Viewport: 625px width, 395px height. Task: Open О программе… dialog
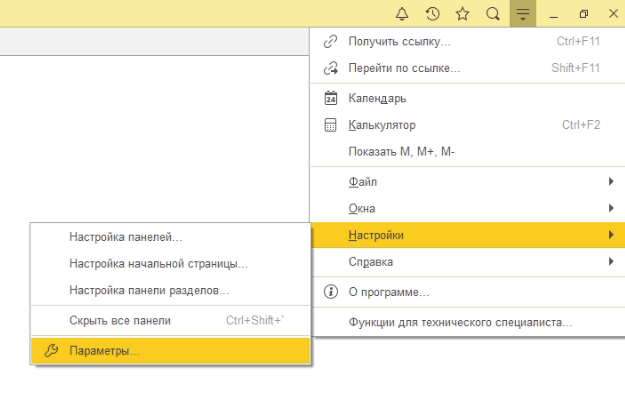click(x=468, y=292)
